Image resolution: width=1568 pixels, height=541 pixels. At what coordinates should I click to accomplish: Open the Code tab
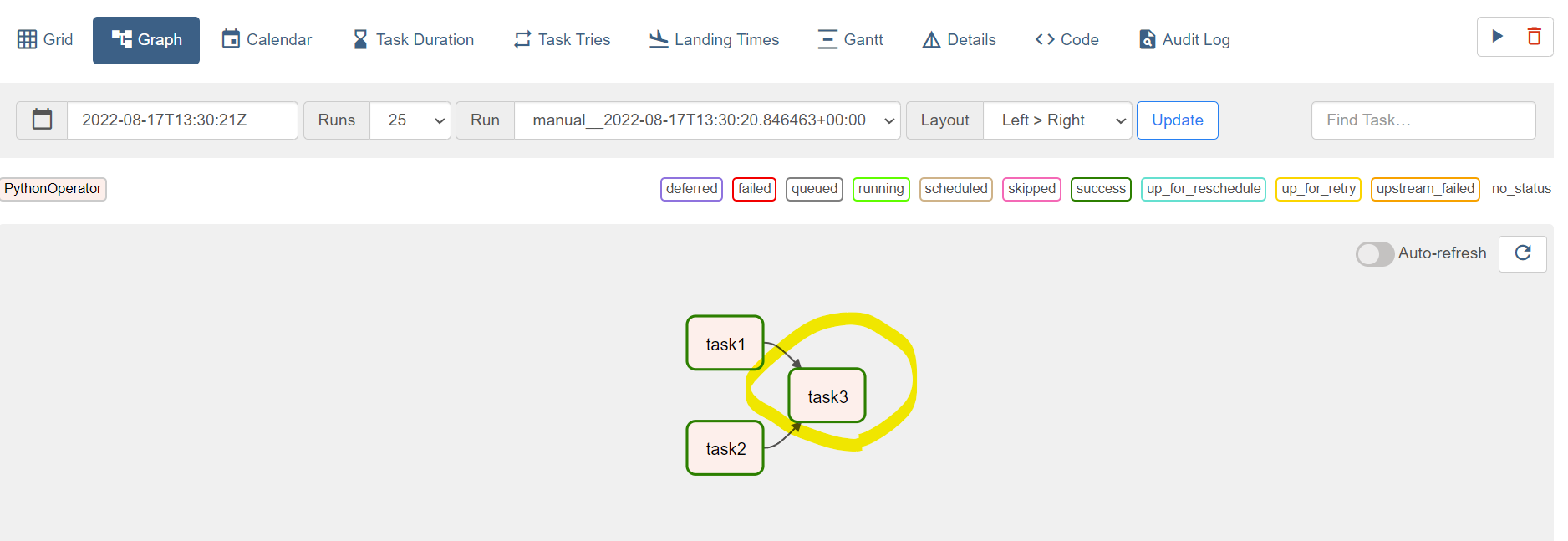[1067, 39]
